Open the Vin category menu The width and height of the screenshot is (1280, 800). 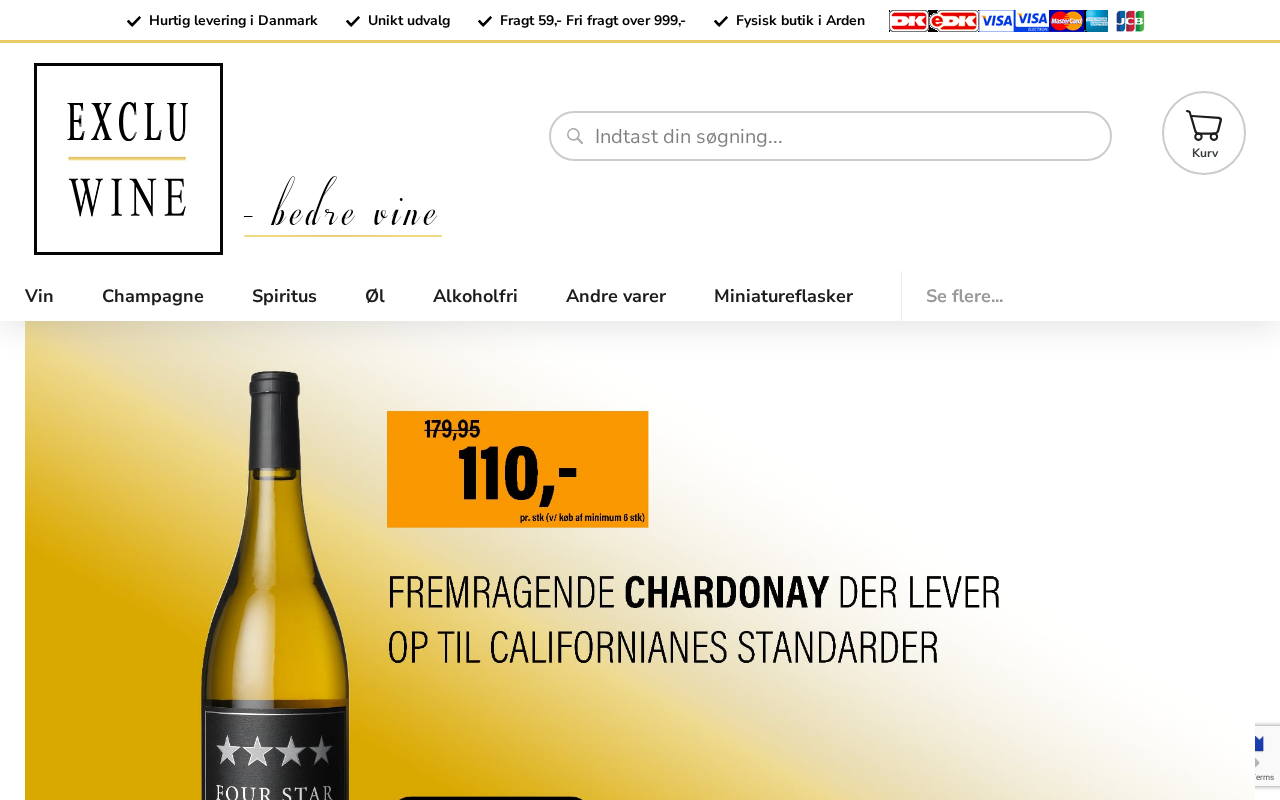tap(39, 296)
